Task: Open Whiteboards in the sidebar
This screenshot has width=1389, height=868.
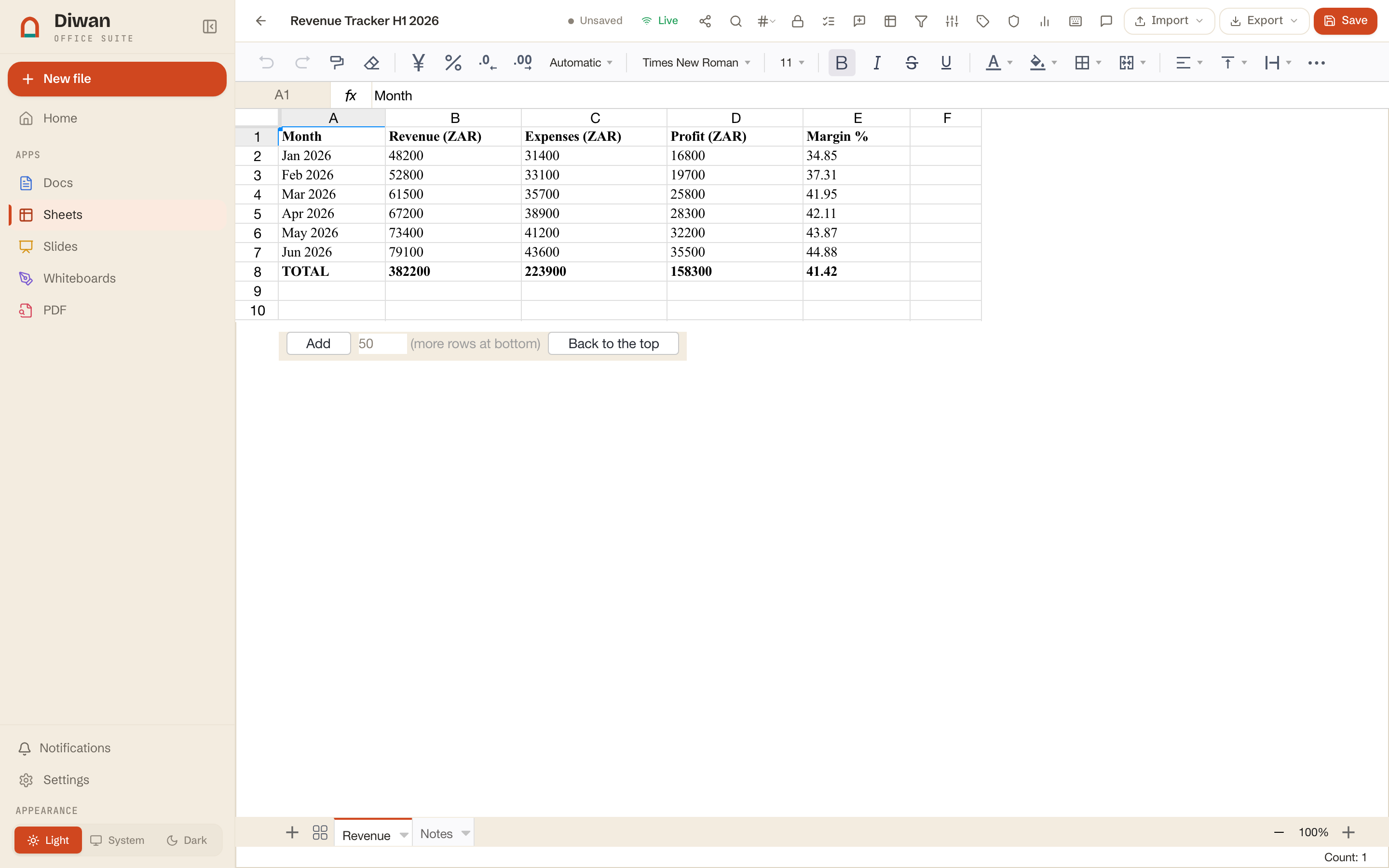Action: [x=117, y=278]
